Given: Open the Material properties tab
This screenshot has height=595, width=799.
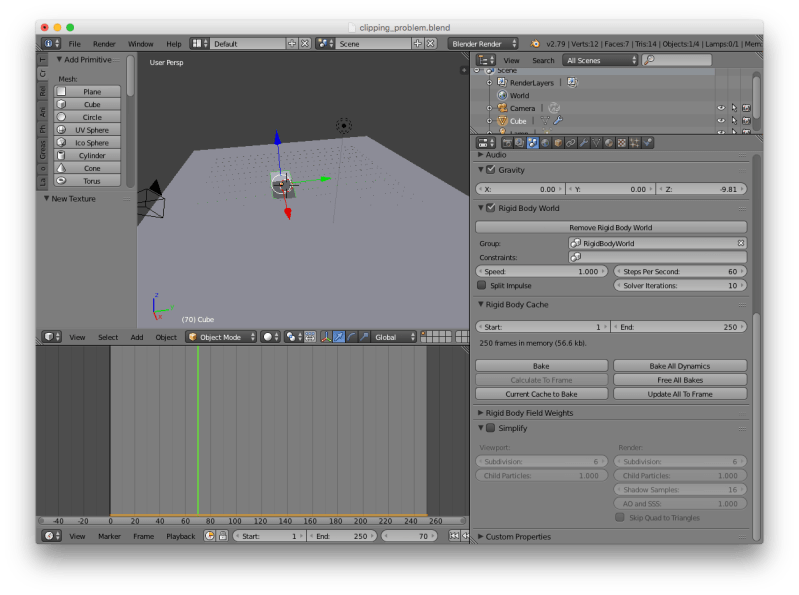Looking at the screenshot, I should pos(609,143).
